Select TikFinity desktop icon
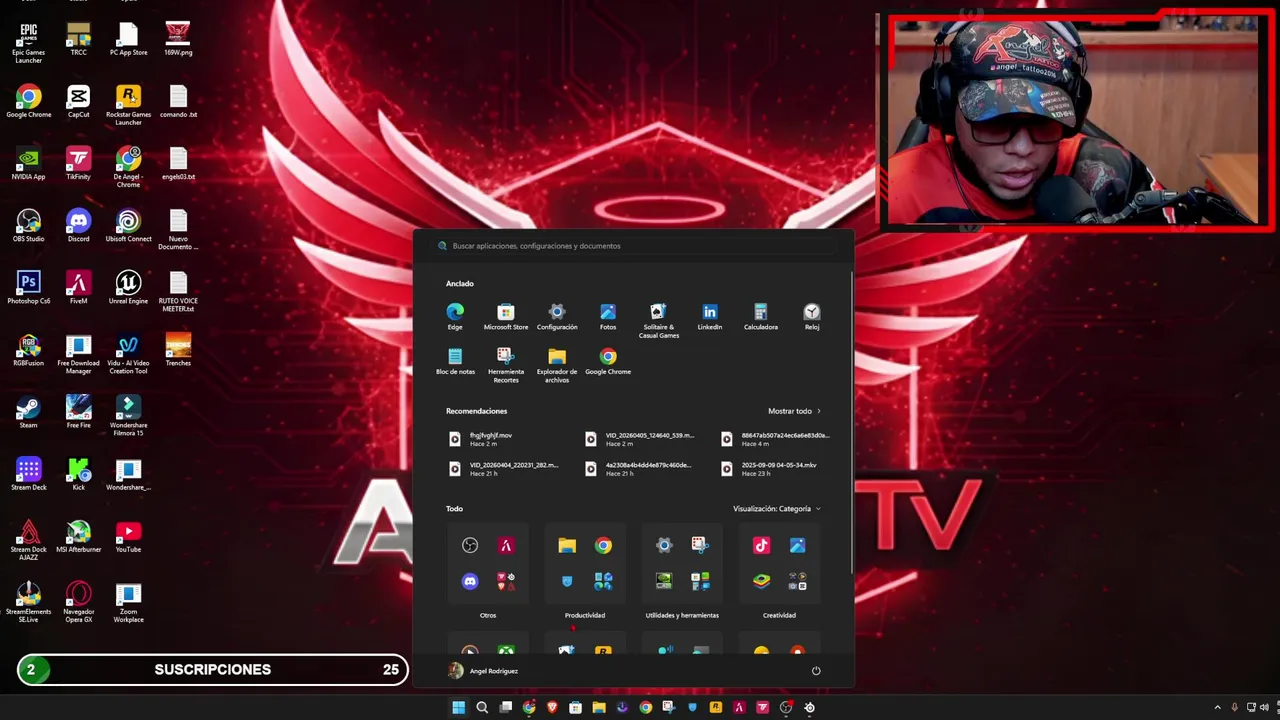The height and width of the screenshot is (720, 1280). (78, 164)
